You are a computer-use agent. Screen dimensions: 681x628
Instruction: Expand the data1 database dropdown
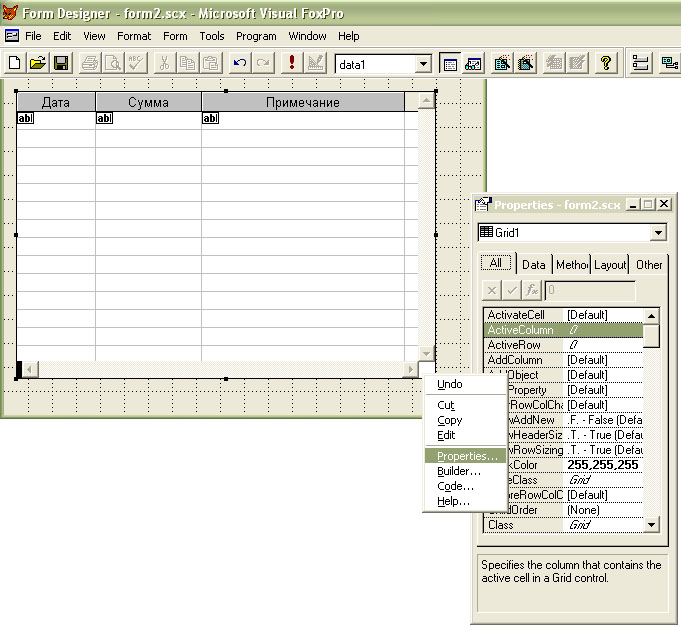tap(423, 64)
